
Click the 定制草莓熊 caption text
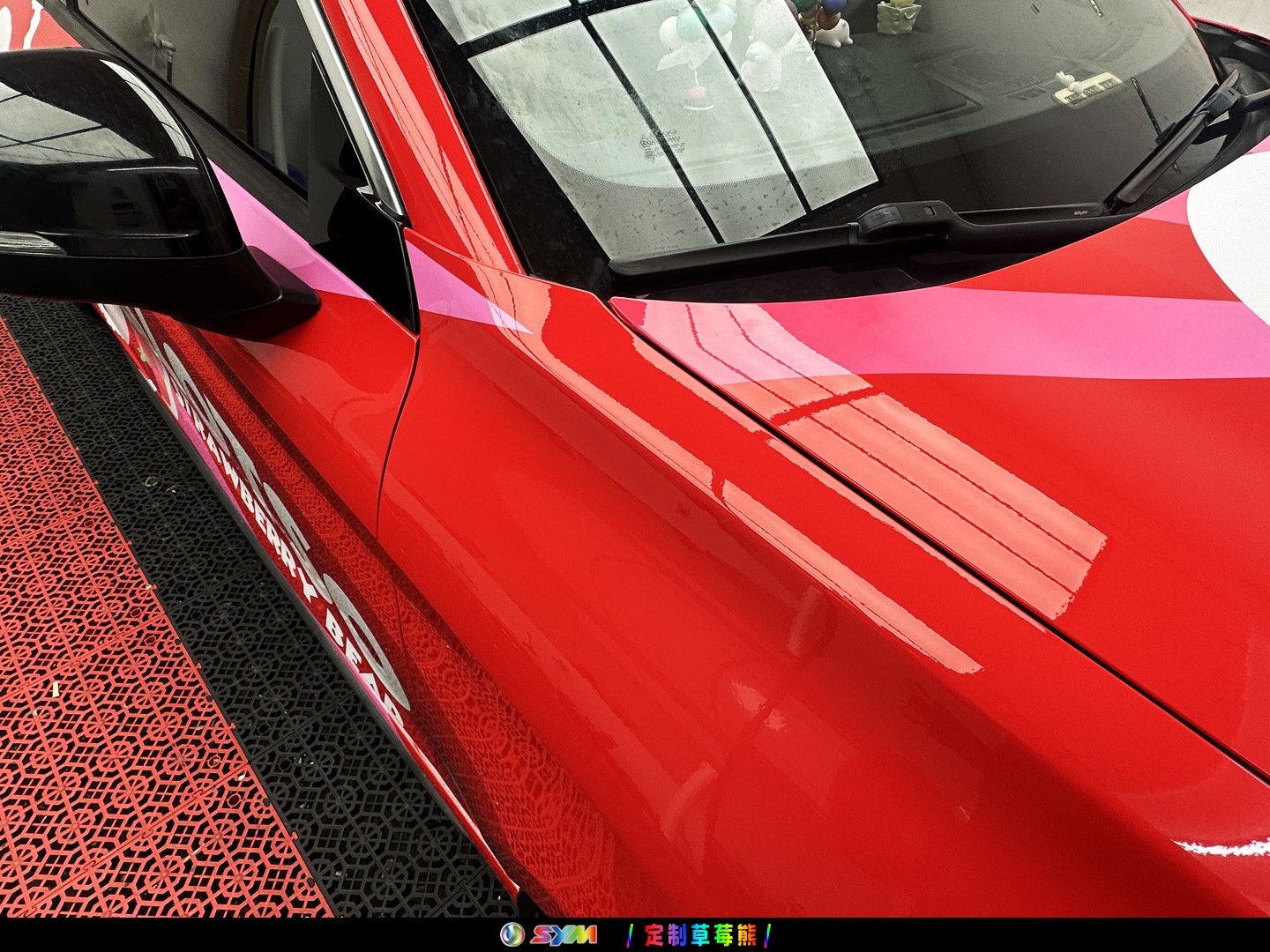[x=700, y=934]
